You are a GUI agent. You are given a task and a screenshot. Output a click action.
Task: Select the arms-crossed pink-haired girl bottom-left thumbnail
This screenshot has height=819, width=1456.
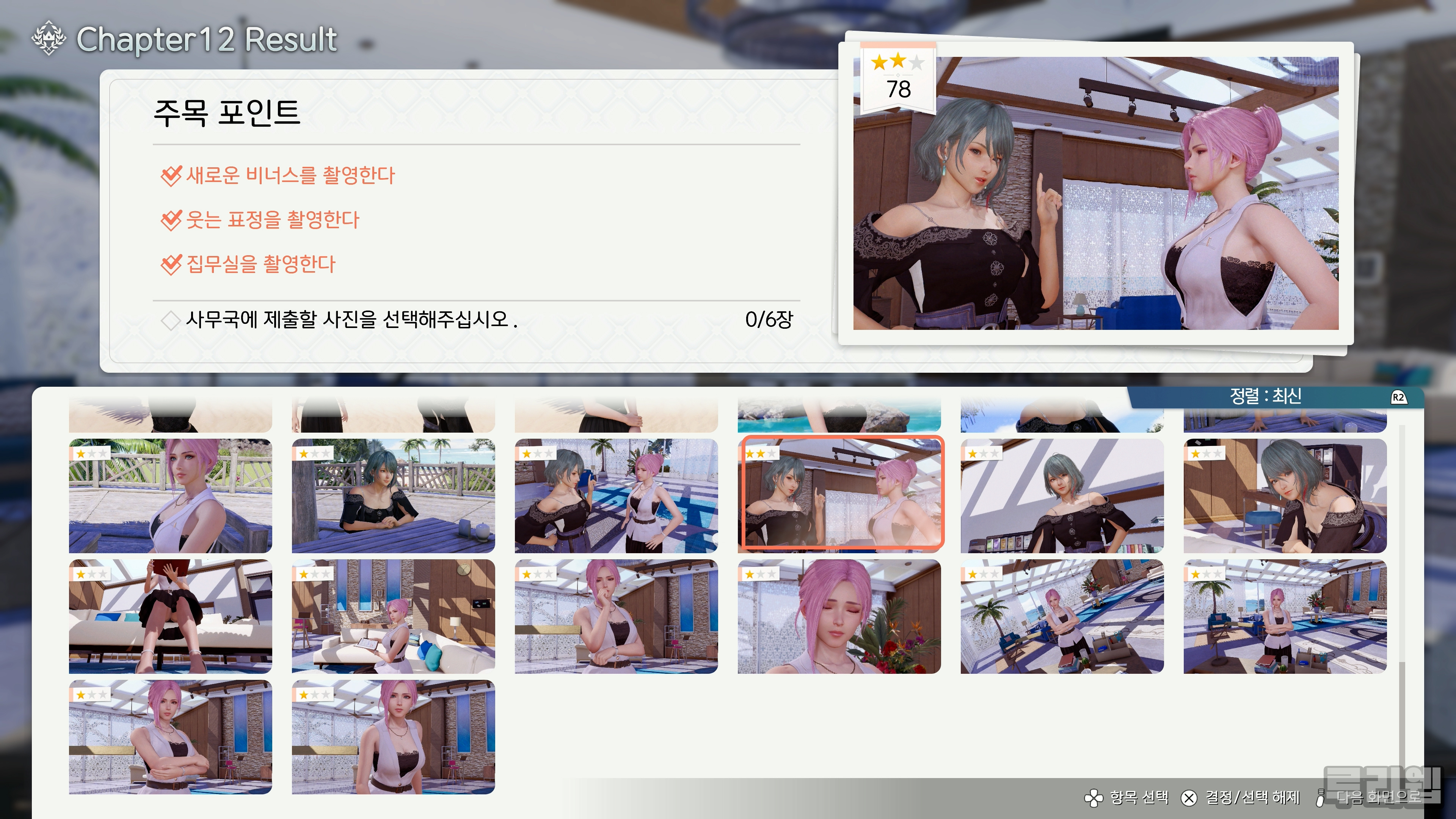coord(170,737)
